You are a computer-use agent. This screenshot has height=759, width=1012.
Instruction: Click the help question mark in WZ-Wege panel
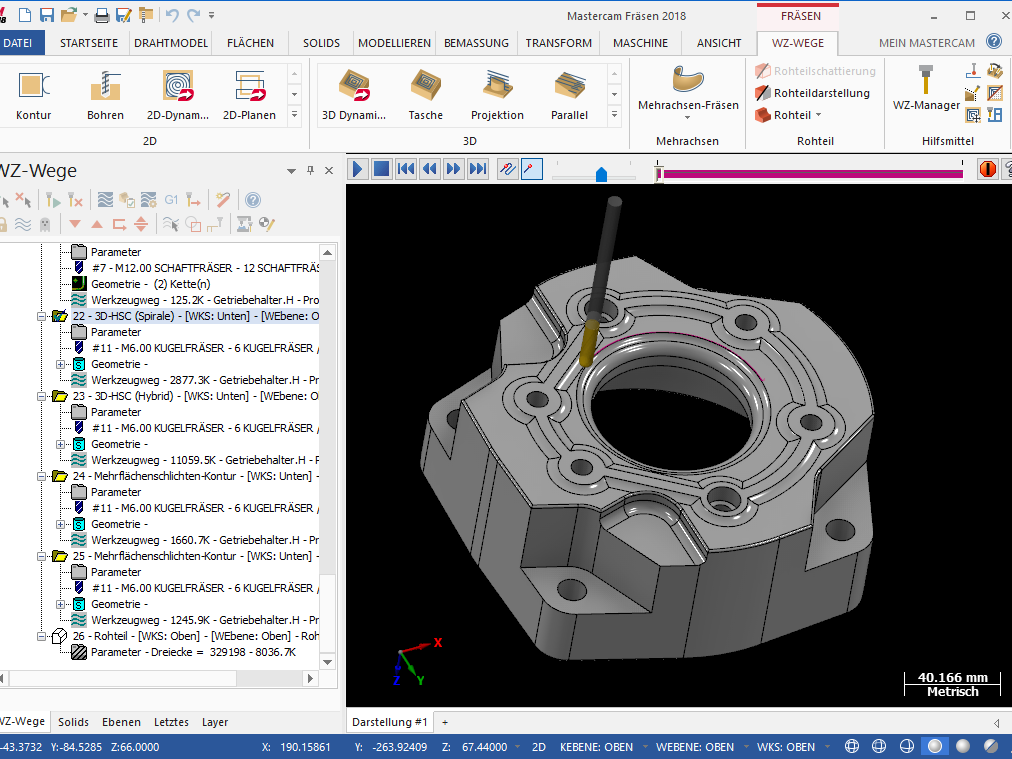(x=253, y=200)
